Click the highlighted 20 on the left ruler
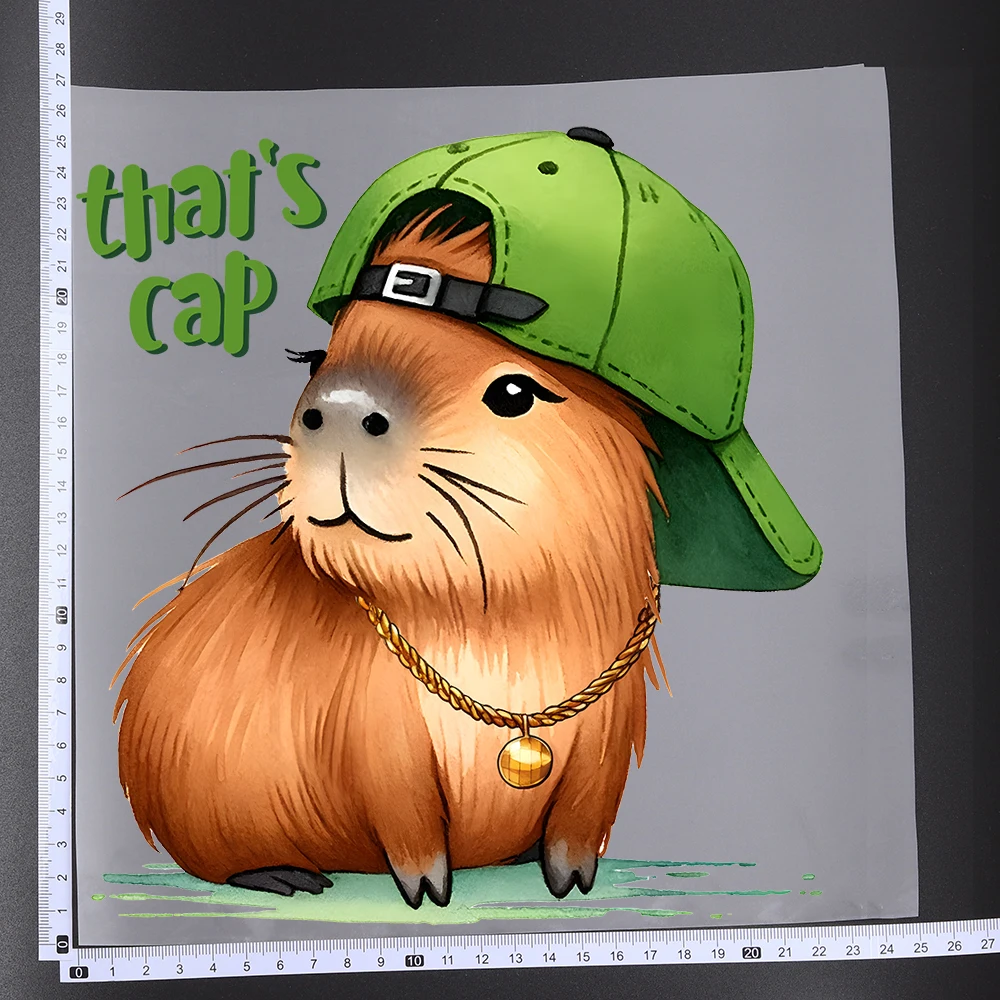The height and width of the screenshot is (1000, 1000). (62, 296)
